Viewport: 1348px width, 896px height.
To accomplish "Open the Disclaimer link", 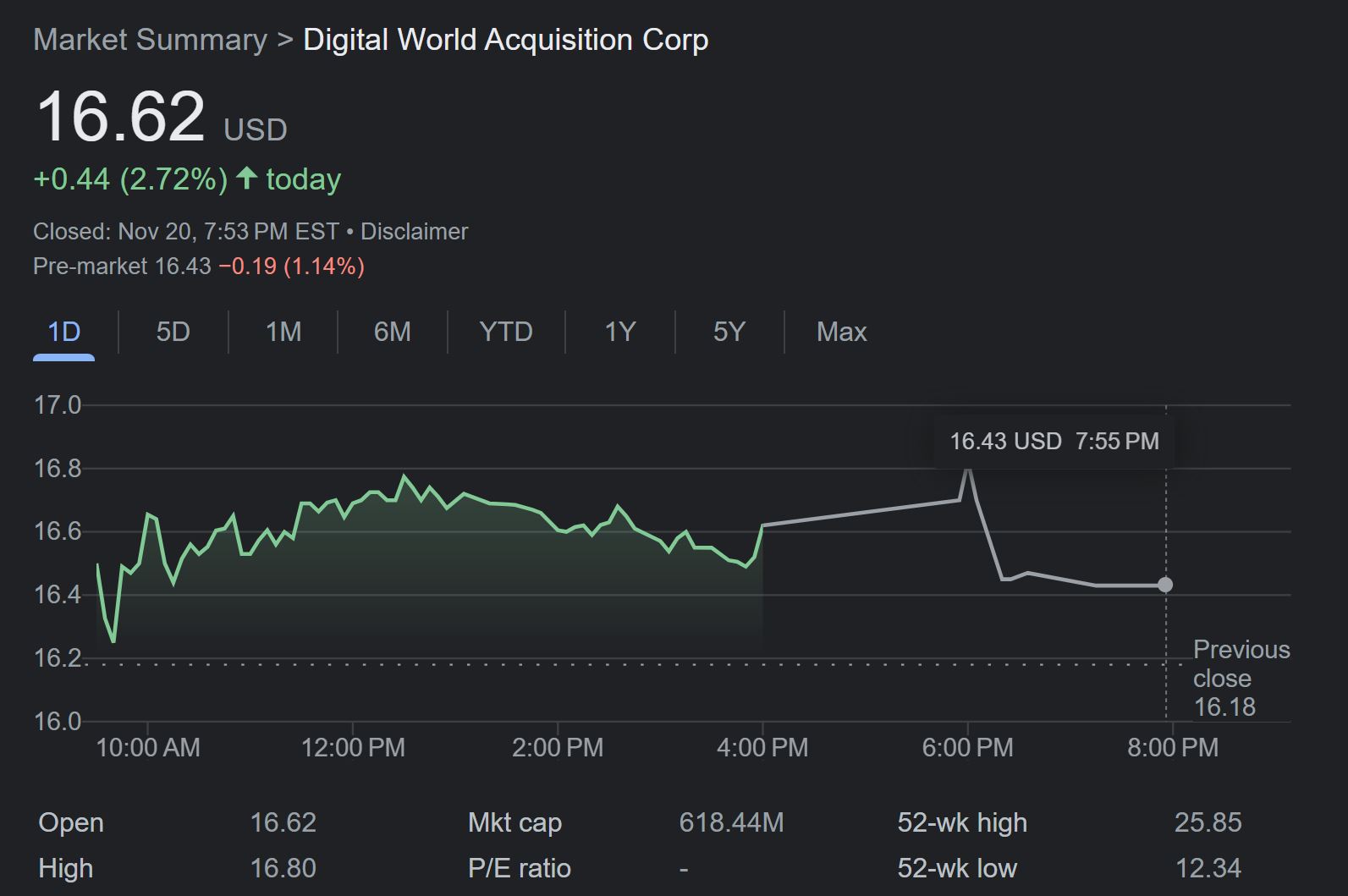I will [x=414, y=232].
